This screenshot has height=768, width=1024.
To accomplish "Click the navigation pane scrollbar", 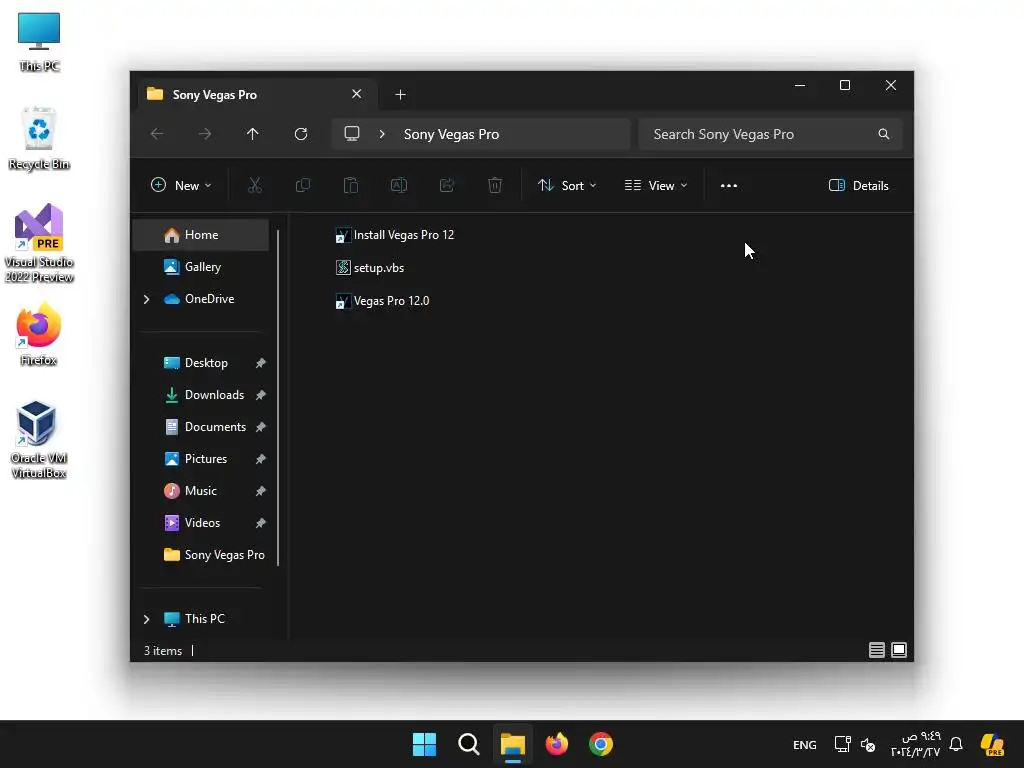I will coord(278,397).
